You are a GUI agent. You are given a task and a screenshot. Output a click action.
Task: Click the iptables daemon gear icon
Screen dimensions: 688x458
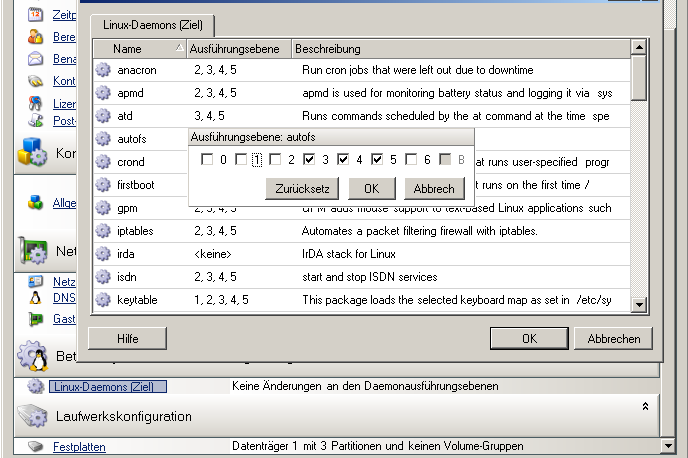click(x=103, y=231)
